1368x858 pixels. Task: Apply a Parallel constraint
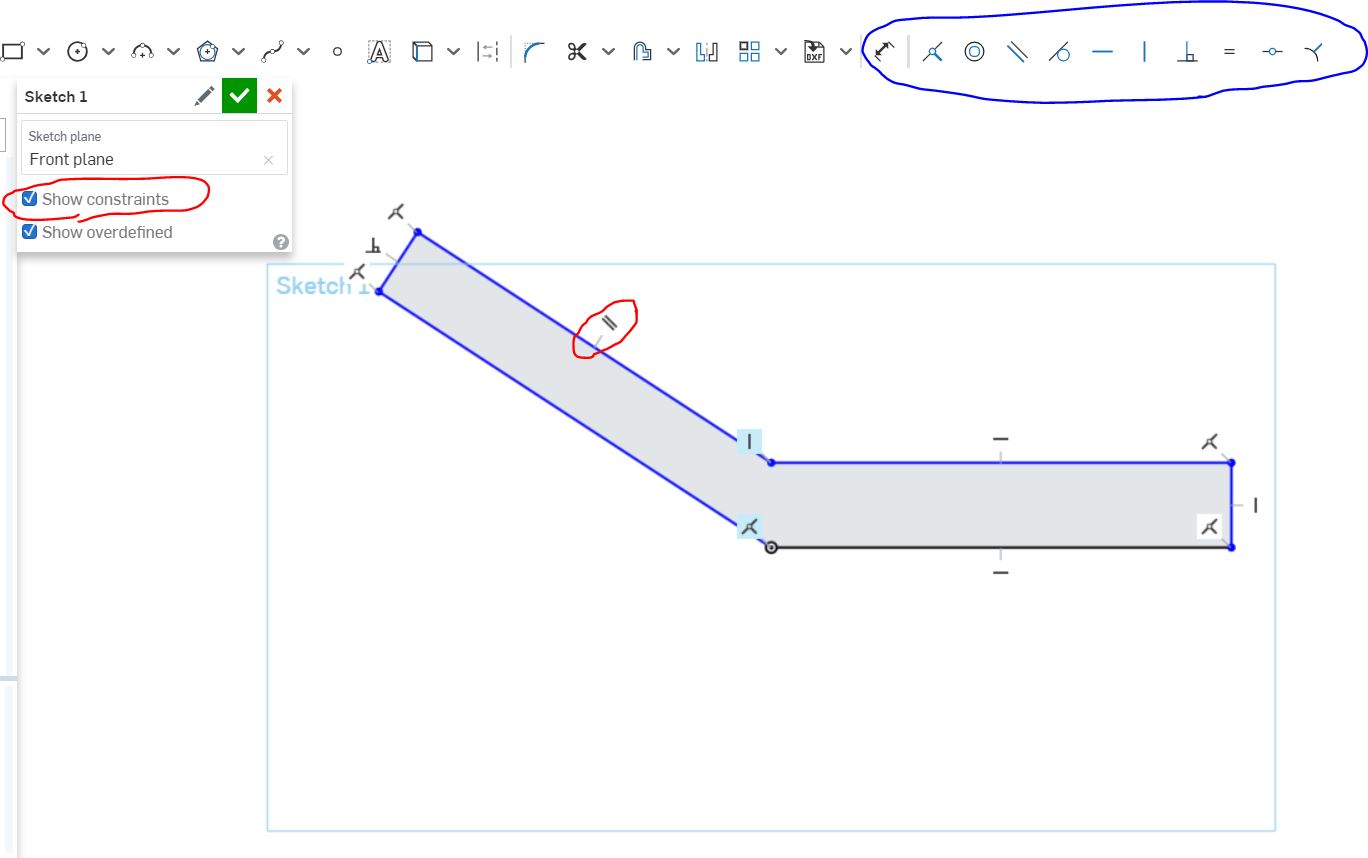1018,52
